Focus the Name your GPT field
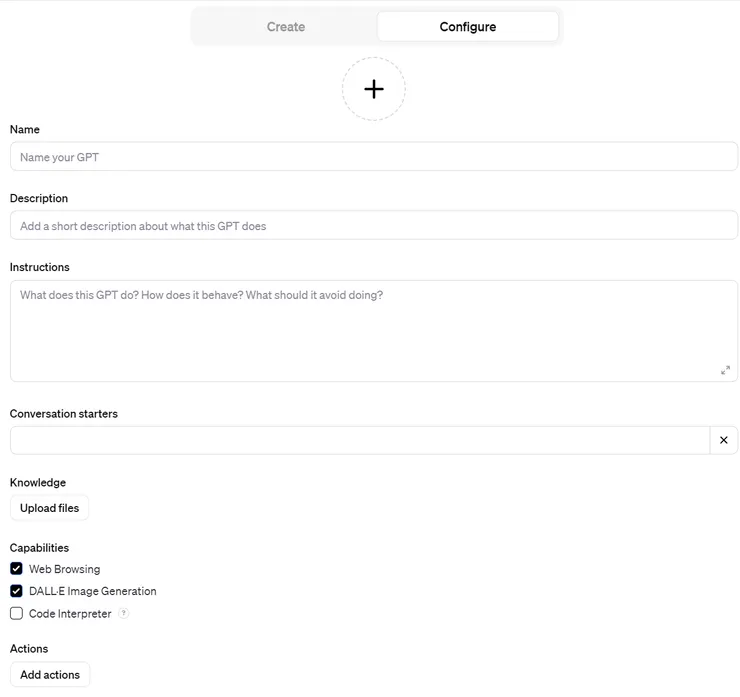Screen dimensions: 740x697 (373, 157)
